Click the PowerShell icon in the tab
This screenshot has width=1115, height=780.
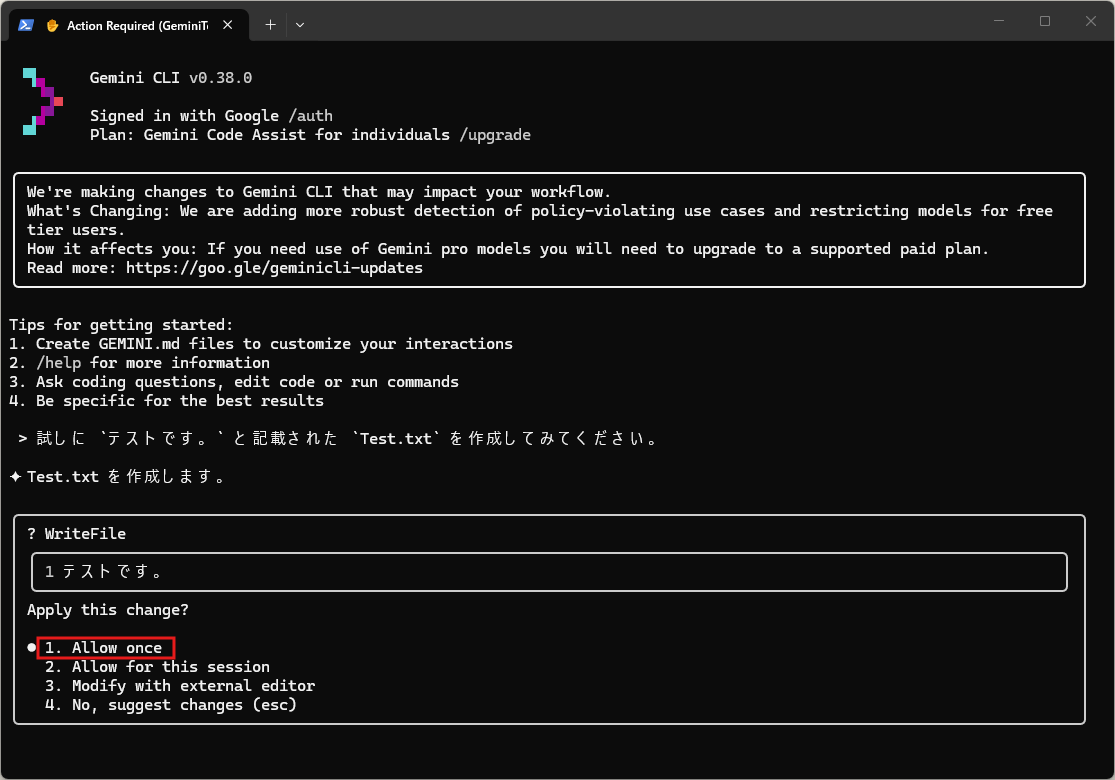point(26,25)
